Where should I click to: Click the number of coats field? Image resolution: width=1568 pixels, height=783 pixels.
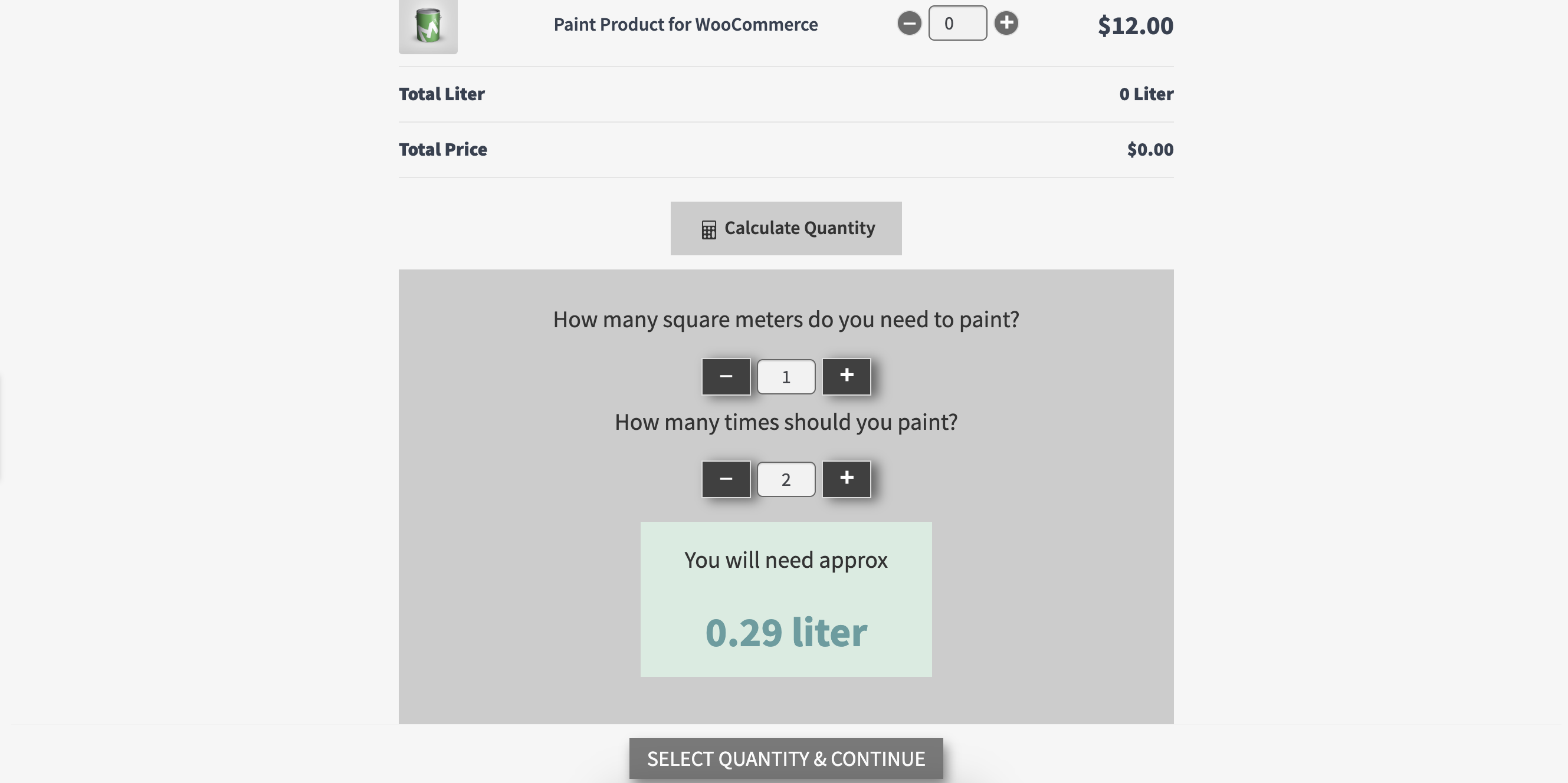(x=786, y=480)
